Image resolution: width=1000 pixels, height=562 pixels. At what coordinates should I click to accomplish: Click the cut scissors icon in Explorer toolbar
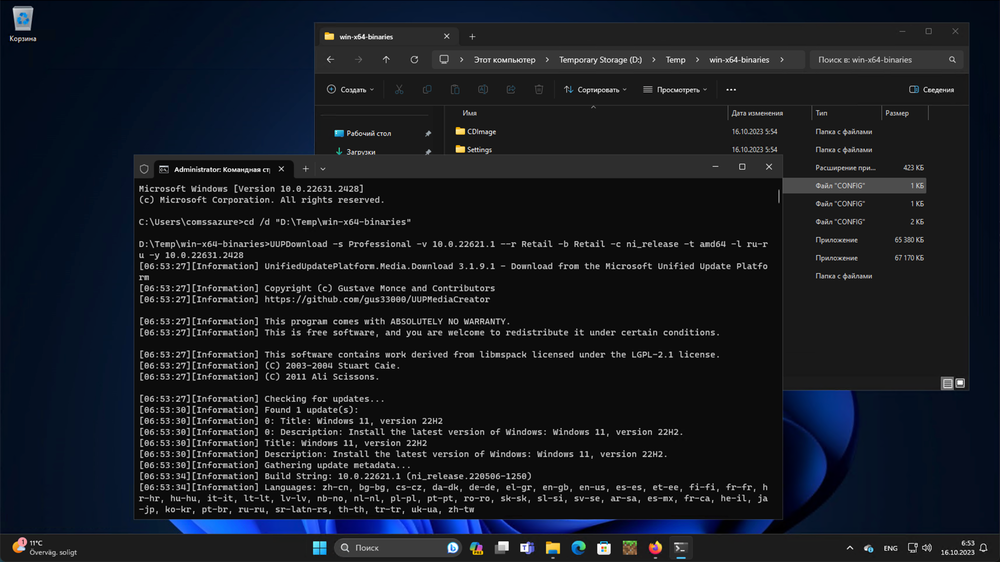coord(399,90)
